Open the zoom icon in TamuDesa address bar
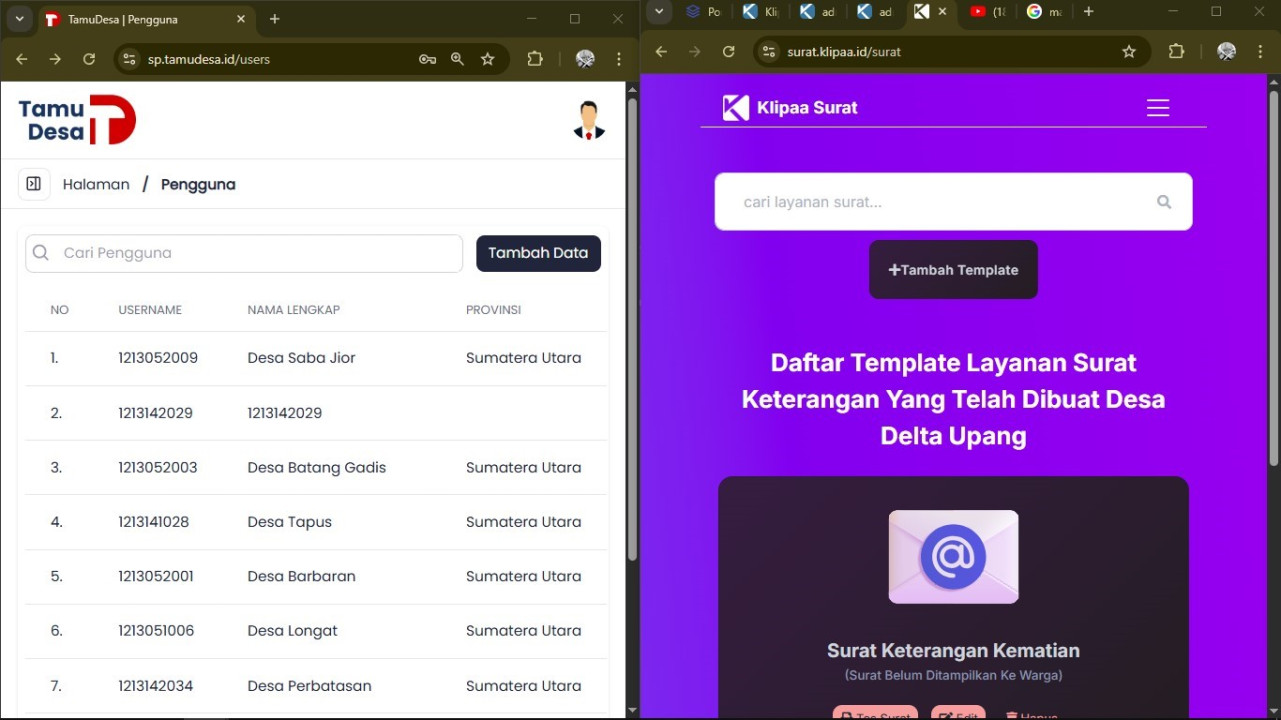 pyautogui.click(x=457, y=59)
